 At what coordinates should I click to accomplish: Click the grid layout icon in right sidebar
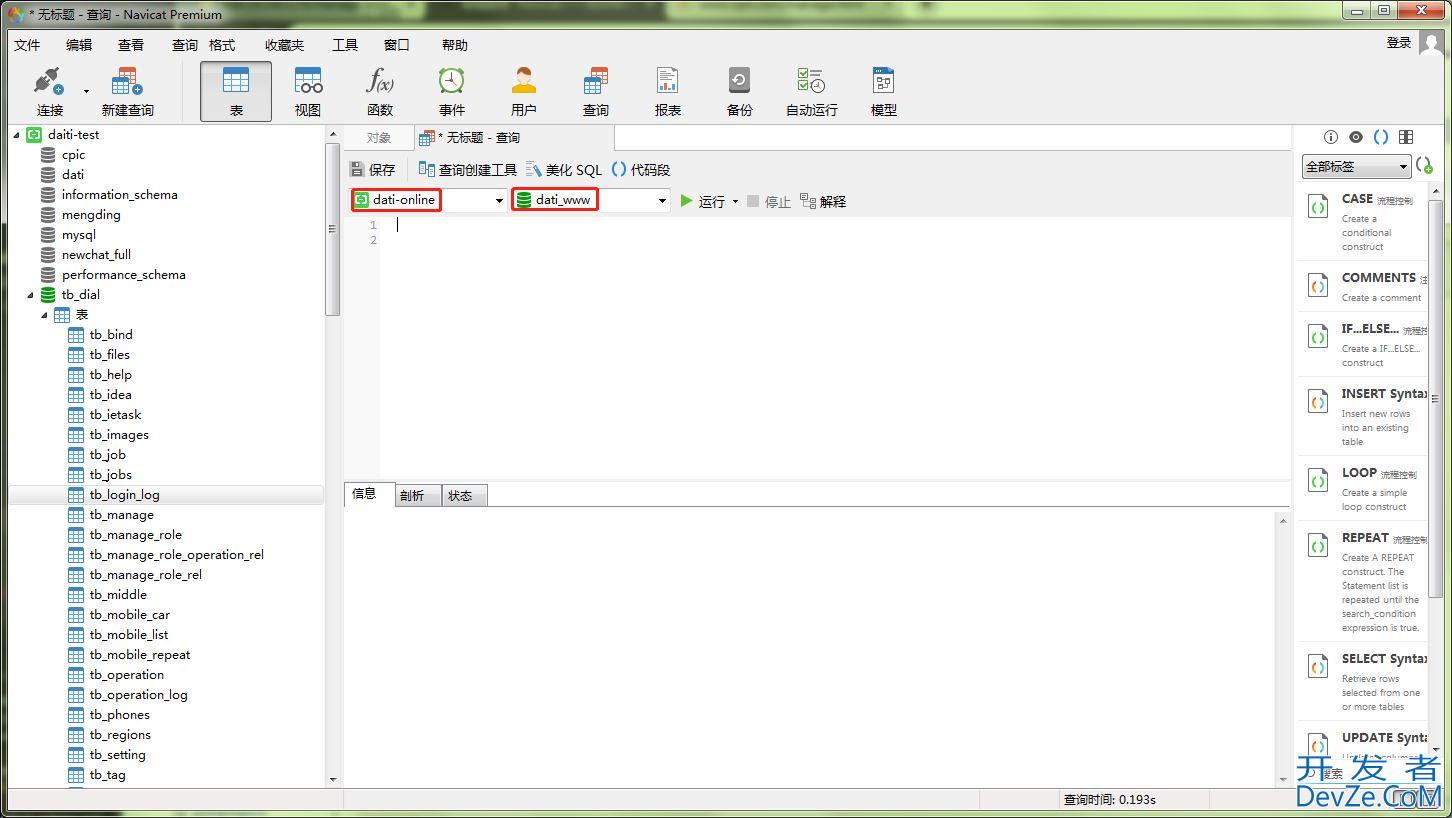click(x=1406, y=137)
